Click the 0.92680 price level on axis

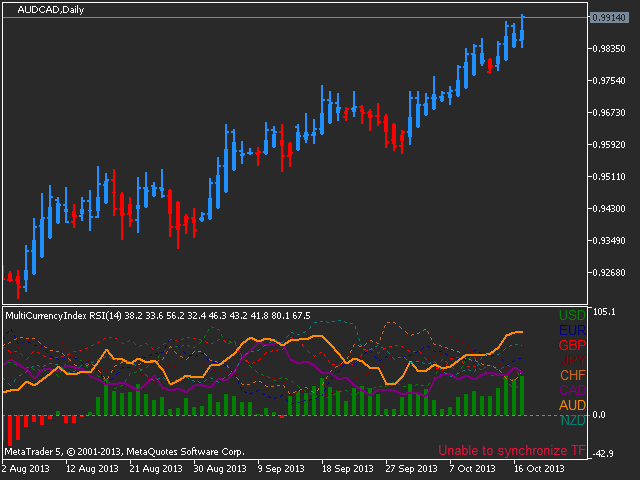613,273
